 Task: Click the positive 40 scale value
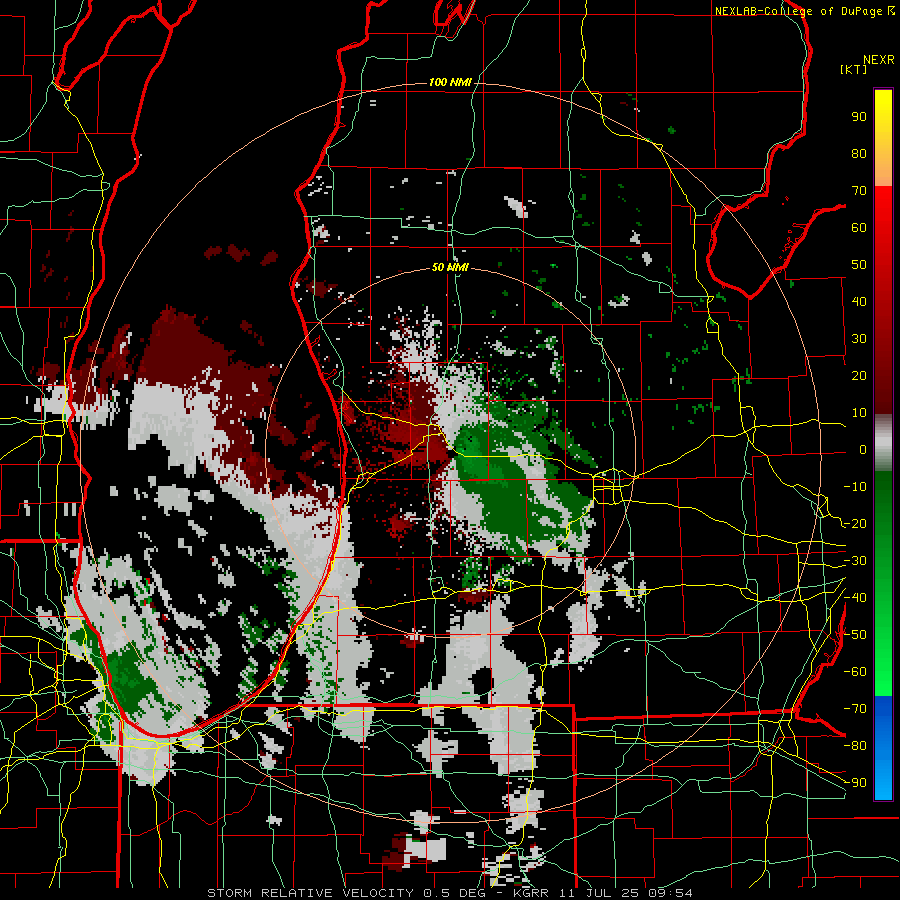click(859, 302)
